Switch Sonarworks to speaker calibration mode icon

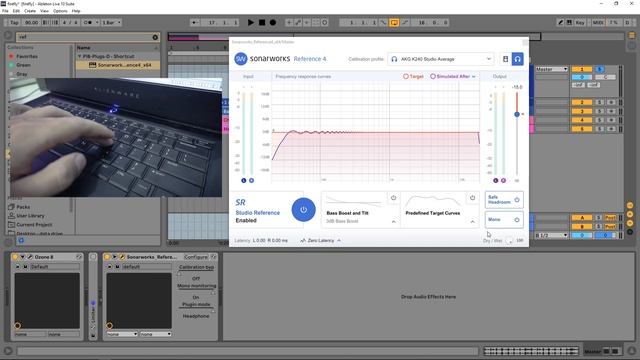[505, 59]
